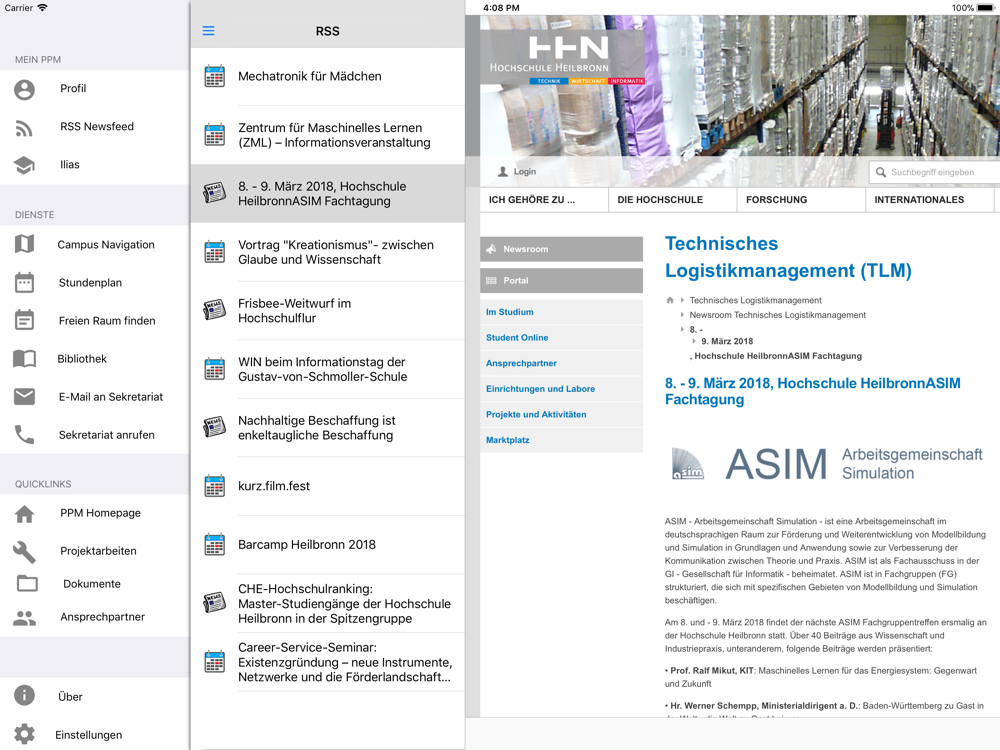Open Career-Service-Seminar feed item
Screen dimensions: 1000x750
(328, 662)
